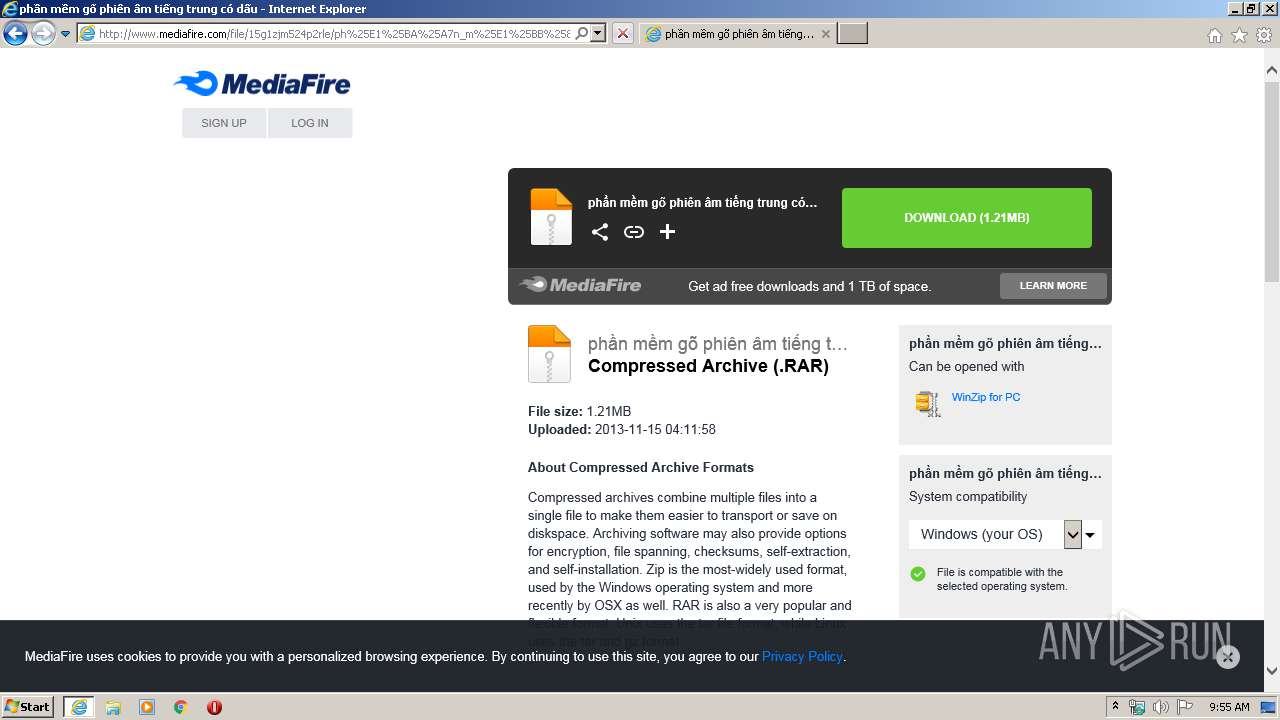
Task: Close the current browser tab
Action: tap(826, 34)
